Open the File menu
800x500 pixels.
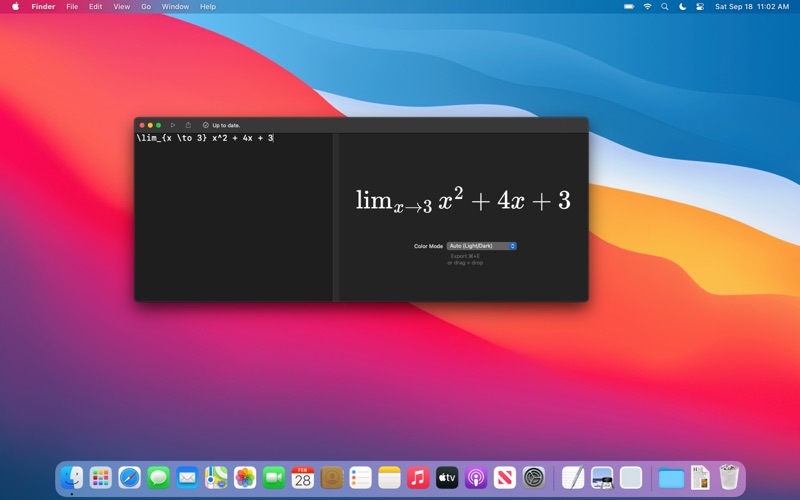[72, 7]
